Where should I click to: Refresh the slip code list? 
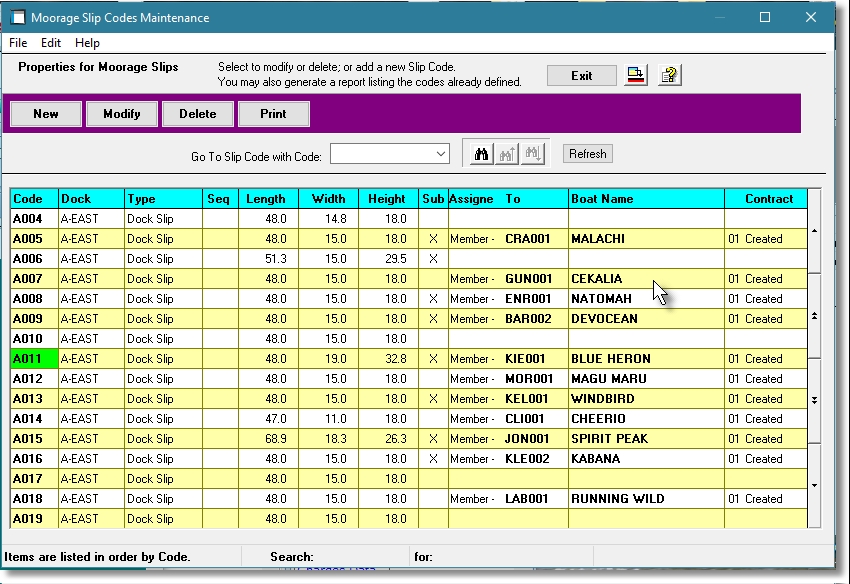point(587,153)
